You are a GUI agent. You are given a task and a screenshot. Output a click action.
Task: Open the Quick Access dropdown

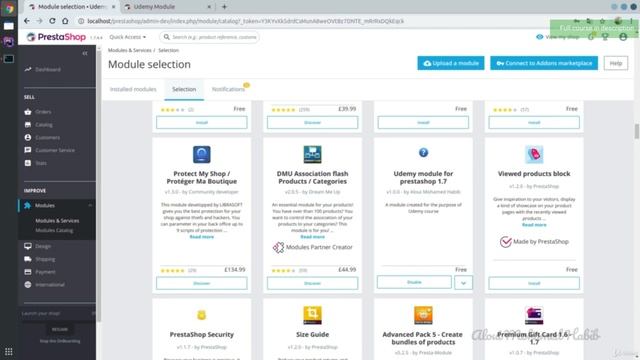click(127, 37)
